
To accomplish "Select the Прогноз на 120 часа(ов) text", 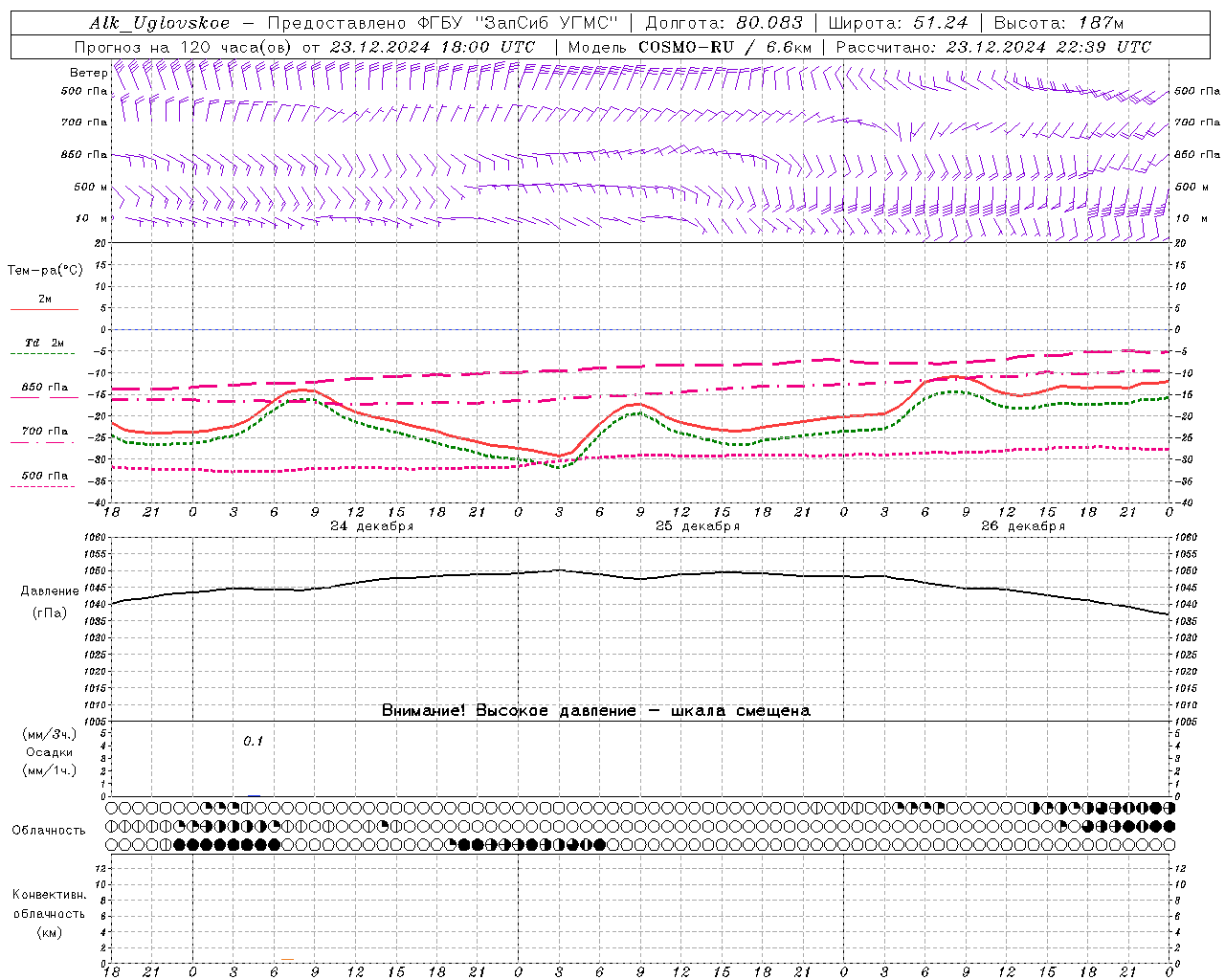I will tap(185, 47).
